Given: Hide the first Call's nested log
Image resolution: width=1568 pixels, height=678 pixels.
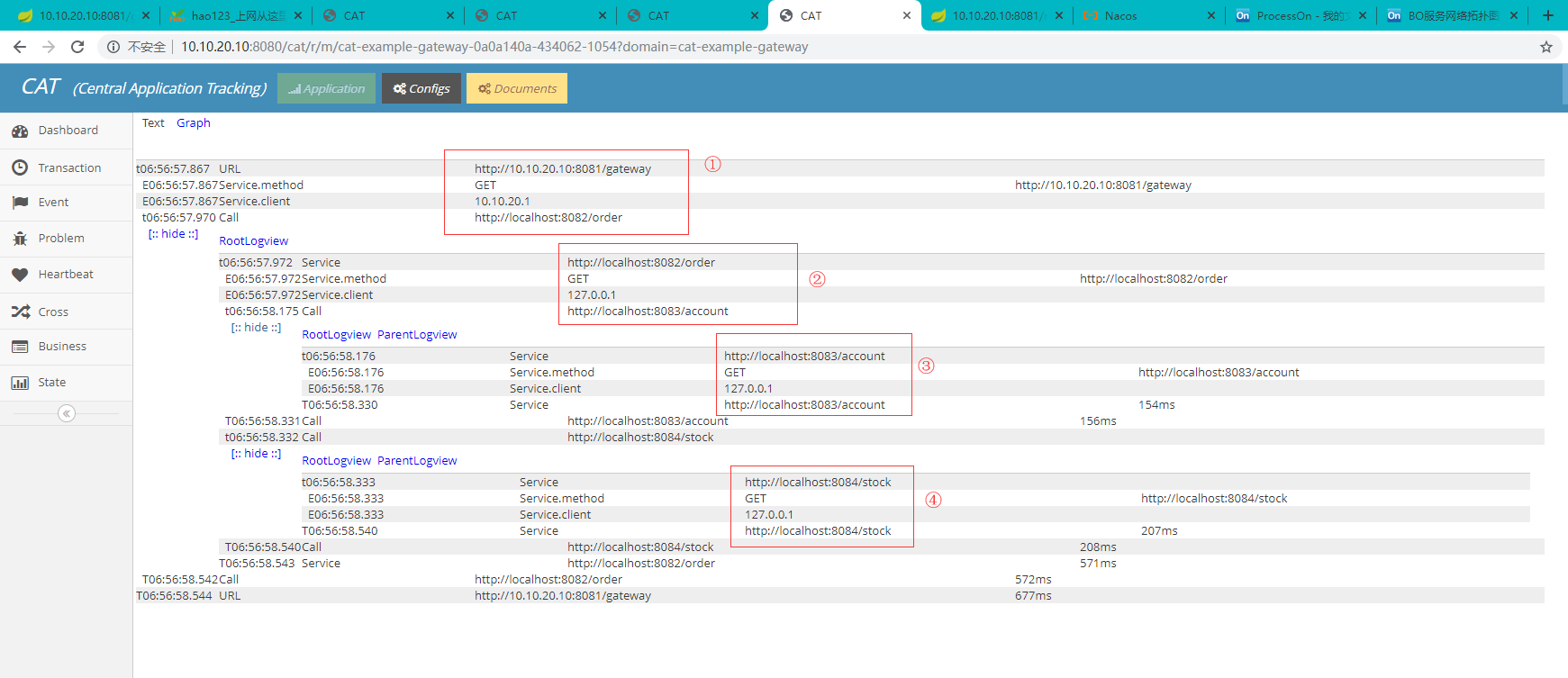Looking at the screenshot, I should [173, 234].
